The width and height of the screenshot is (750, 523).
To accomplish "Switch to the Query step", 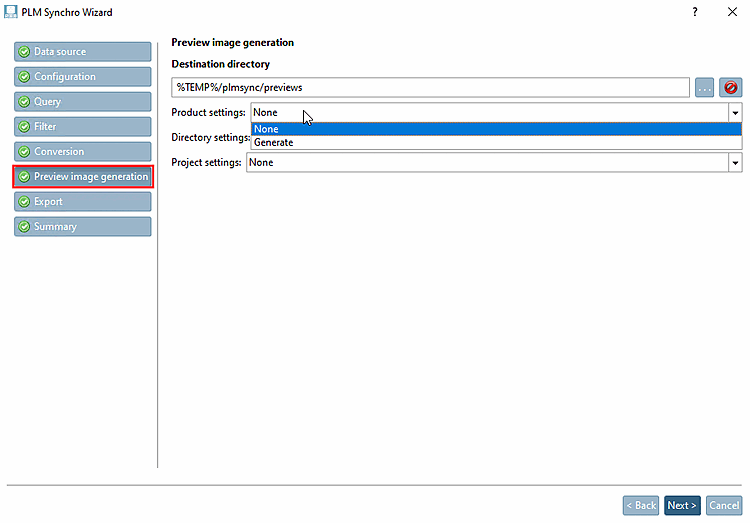I will click(83, 101).
